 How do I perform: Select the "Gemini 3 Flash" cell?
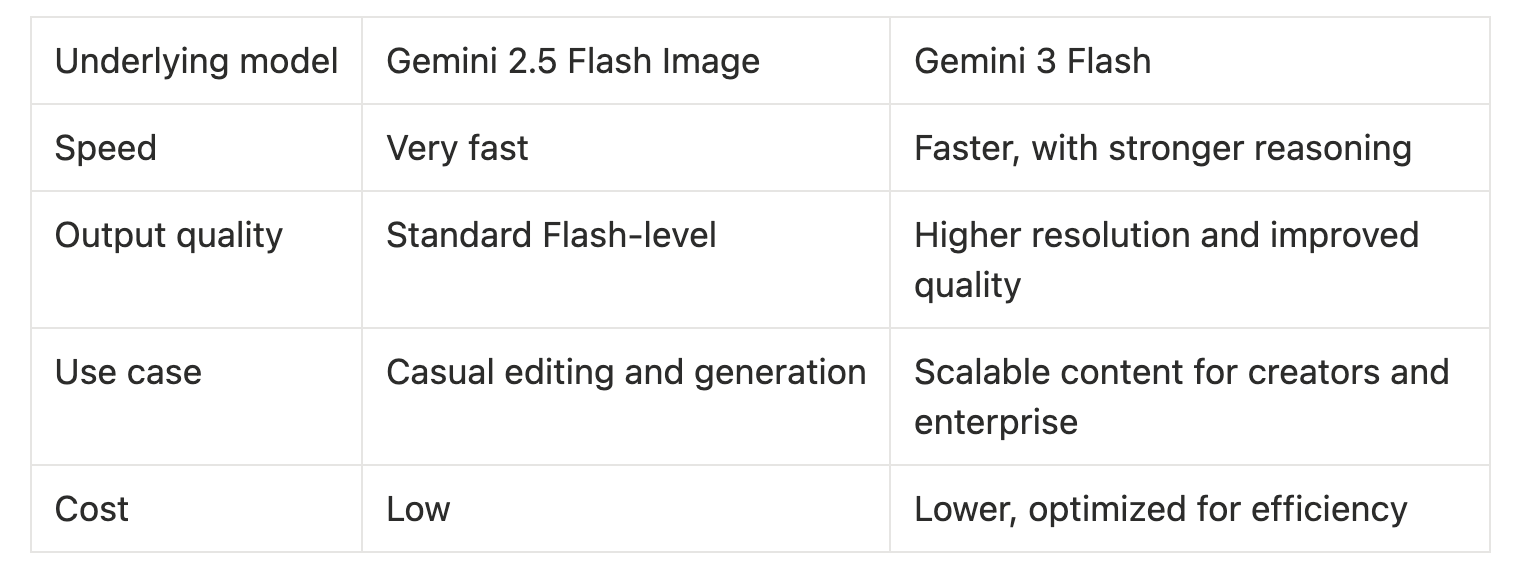1032,61
